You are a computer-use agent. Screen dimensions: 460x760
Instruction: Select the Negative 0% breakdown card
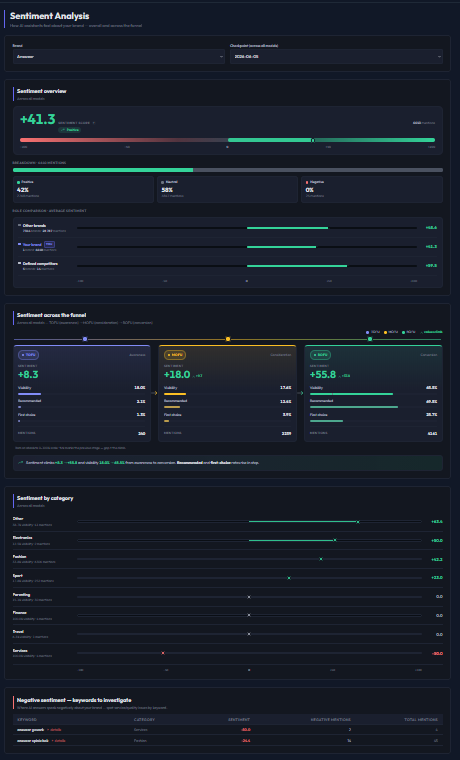(372, 189)
